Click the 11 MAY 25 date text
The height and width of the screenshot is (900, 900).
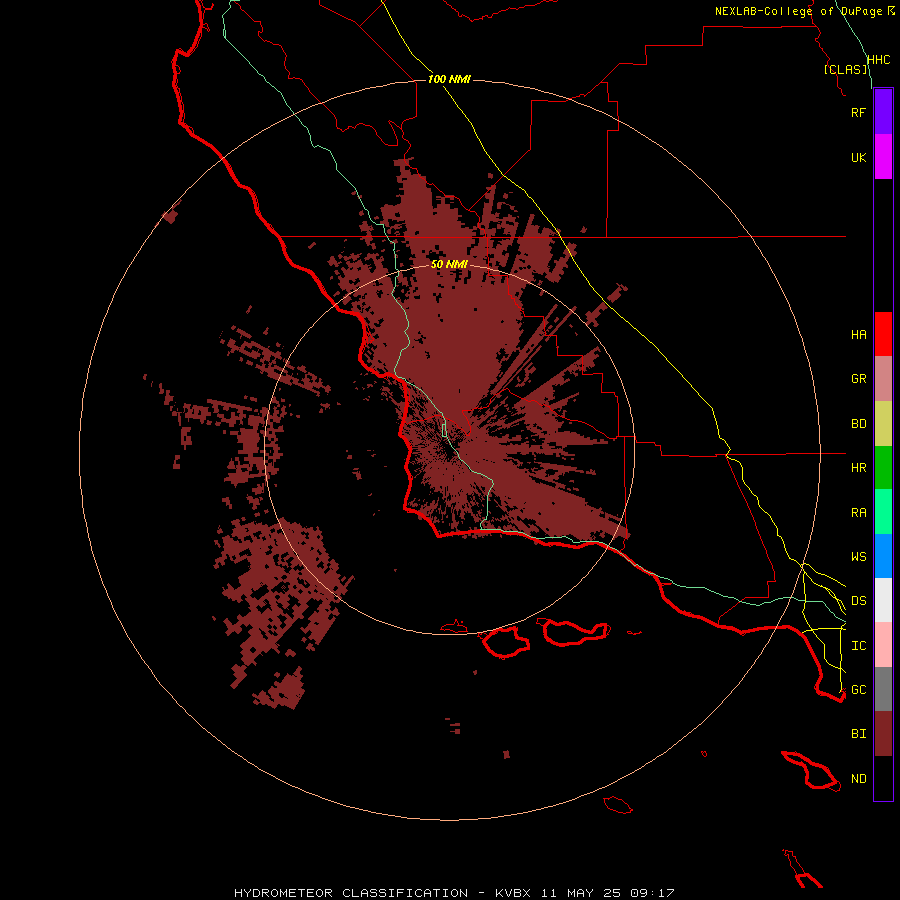pos(583,893)
